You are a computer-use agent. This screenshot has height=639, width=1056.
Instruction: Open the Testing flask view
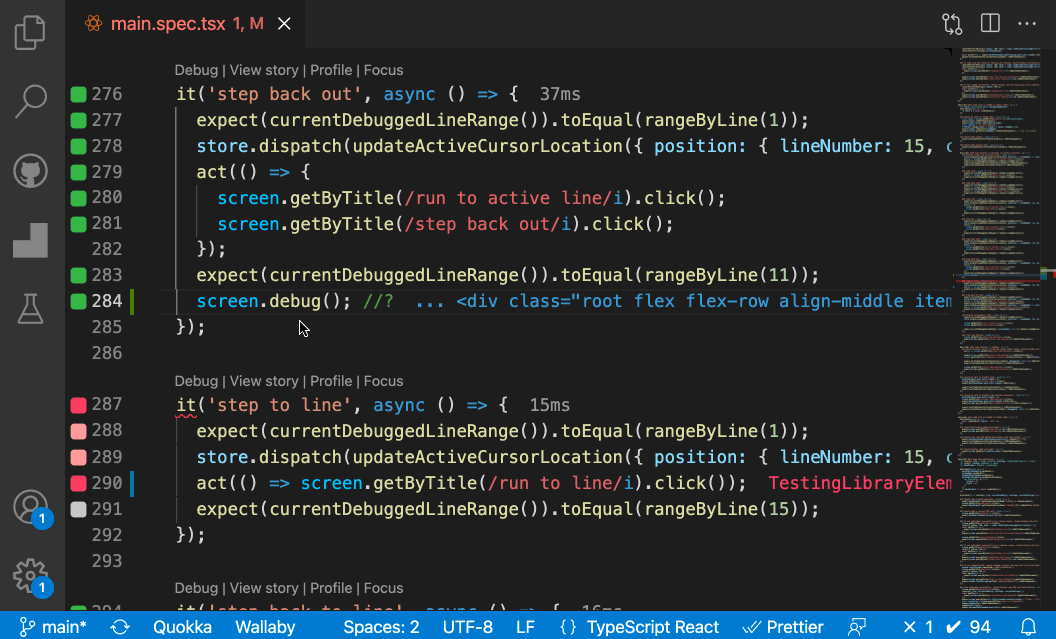(x=30, y=308)
